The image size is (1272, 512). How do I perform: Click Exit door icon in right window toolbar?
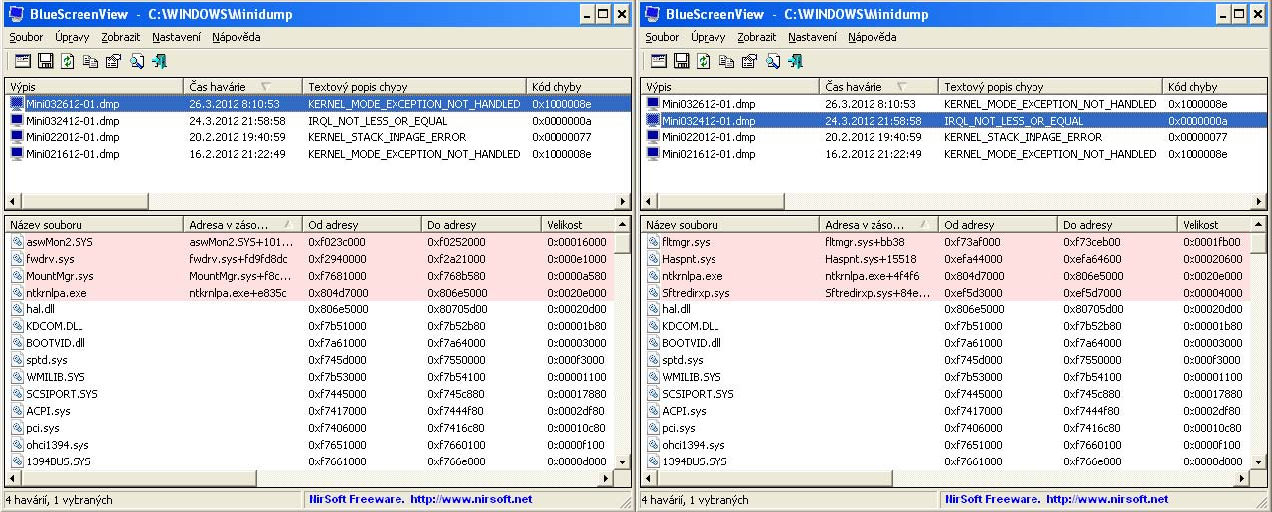796,61
